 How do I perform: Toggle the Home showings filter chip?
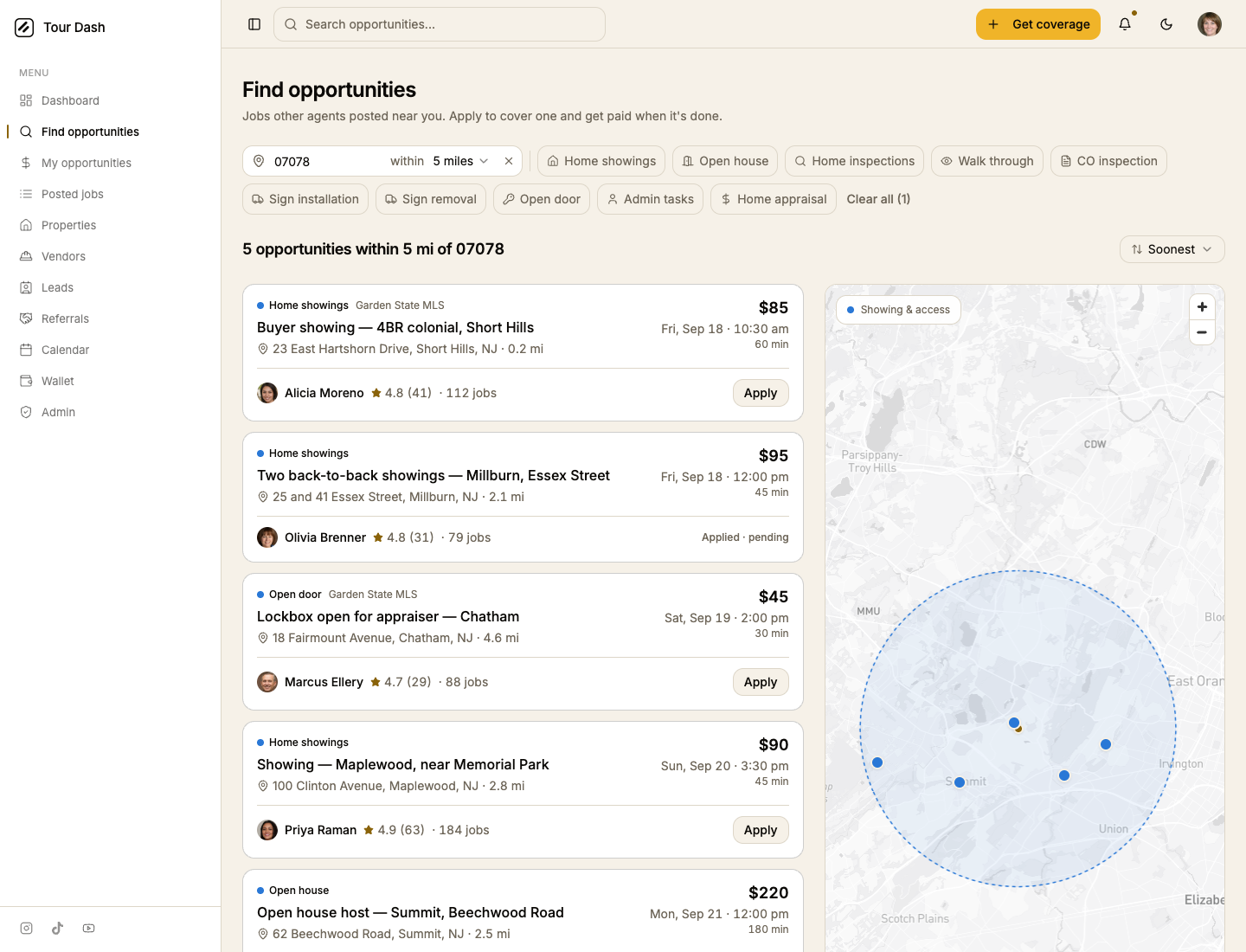[601, 161]
